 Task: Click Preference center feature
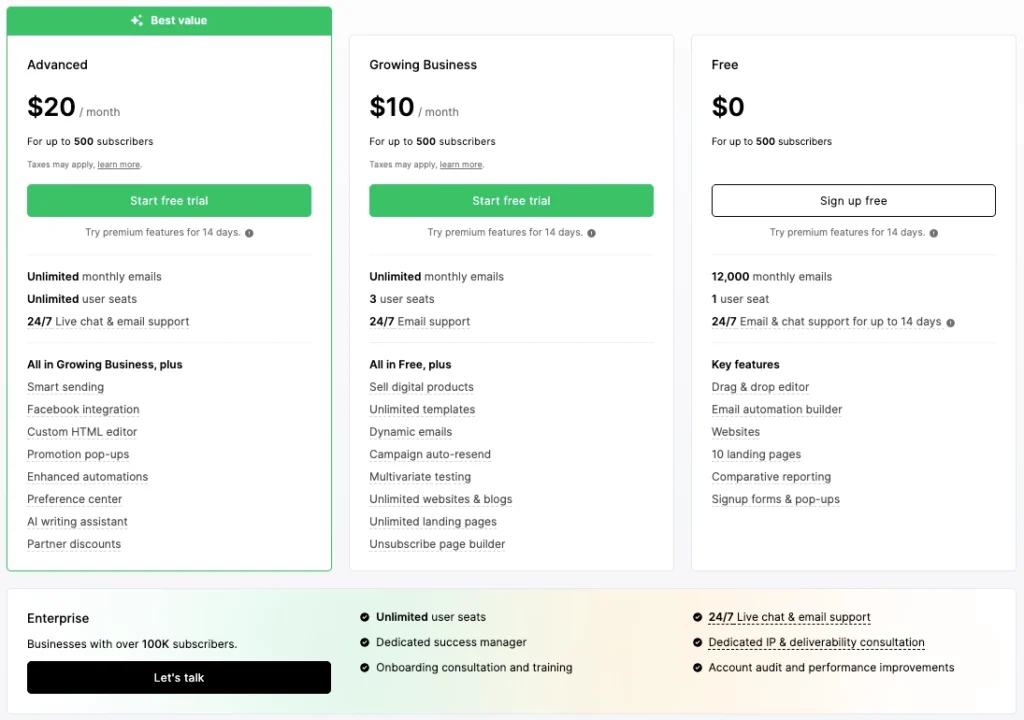74,499
